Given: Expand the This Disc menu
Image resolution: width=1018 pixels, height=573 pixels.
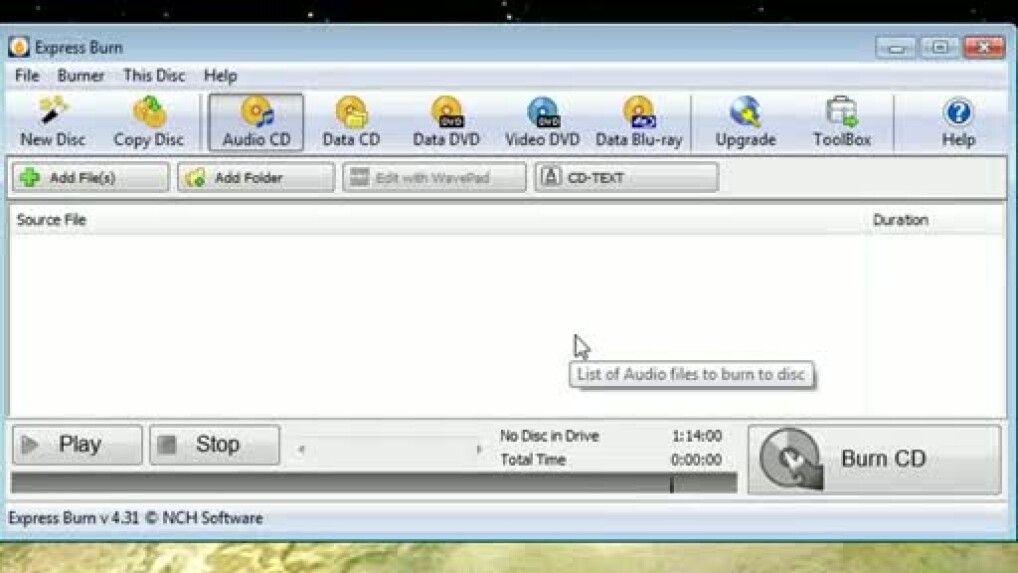Looking at the screenshot, I should (153, 76).
